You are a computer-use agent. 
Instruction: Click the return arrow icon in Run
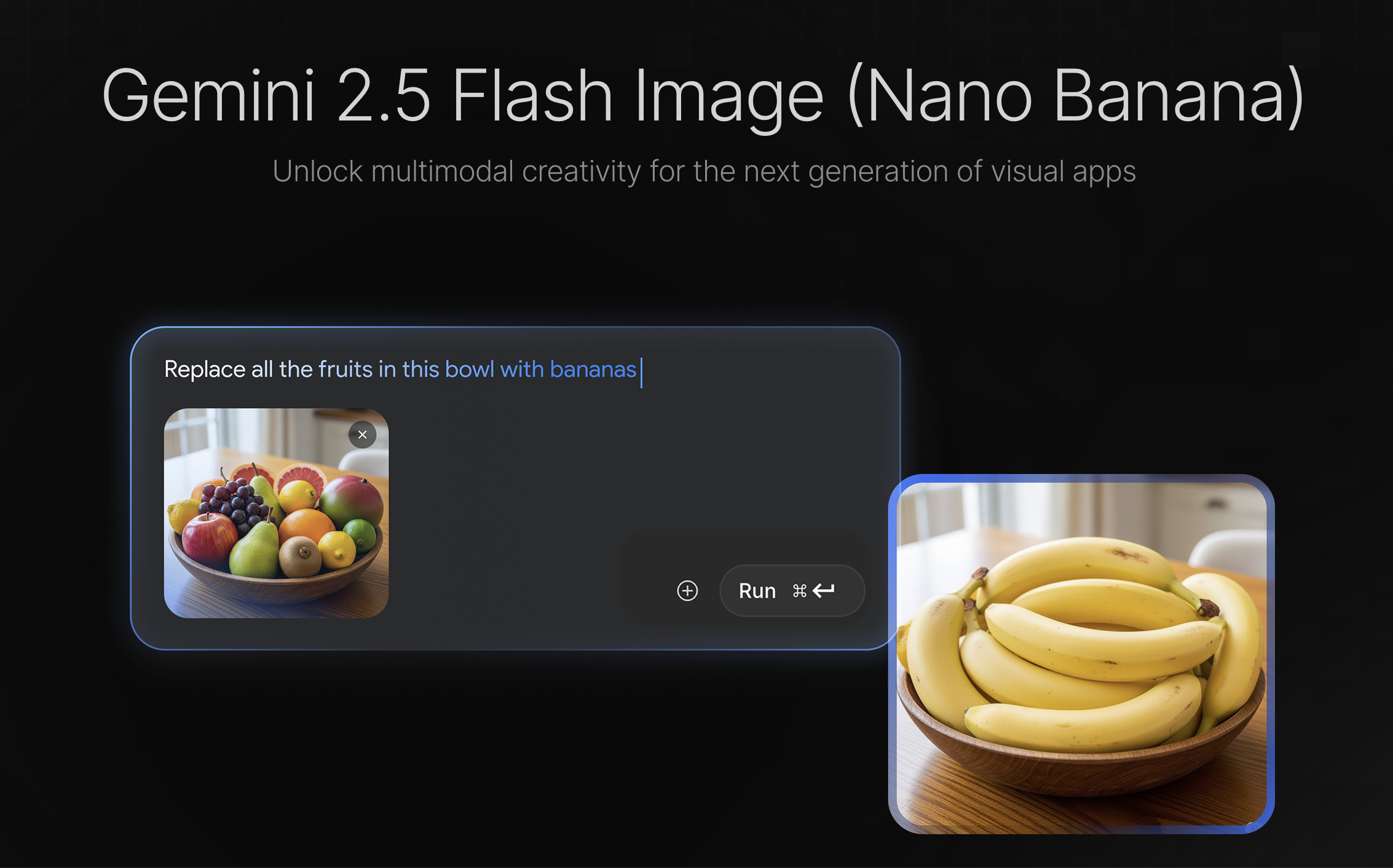click(824, 591)
